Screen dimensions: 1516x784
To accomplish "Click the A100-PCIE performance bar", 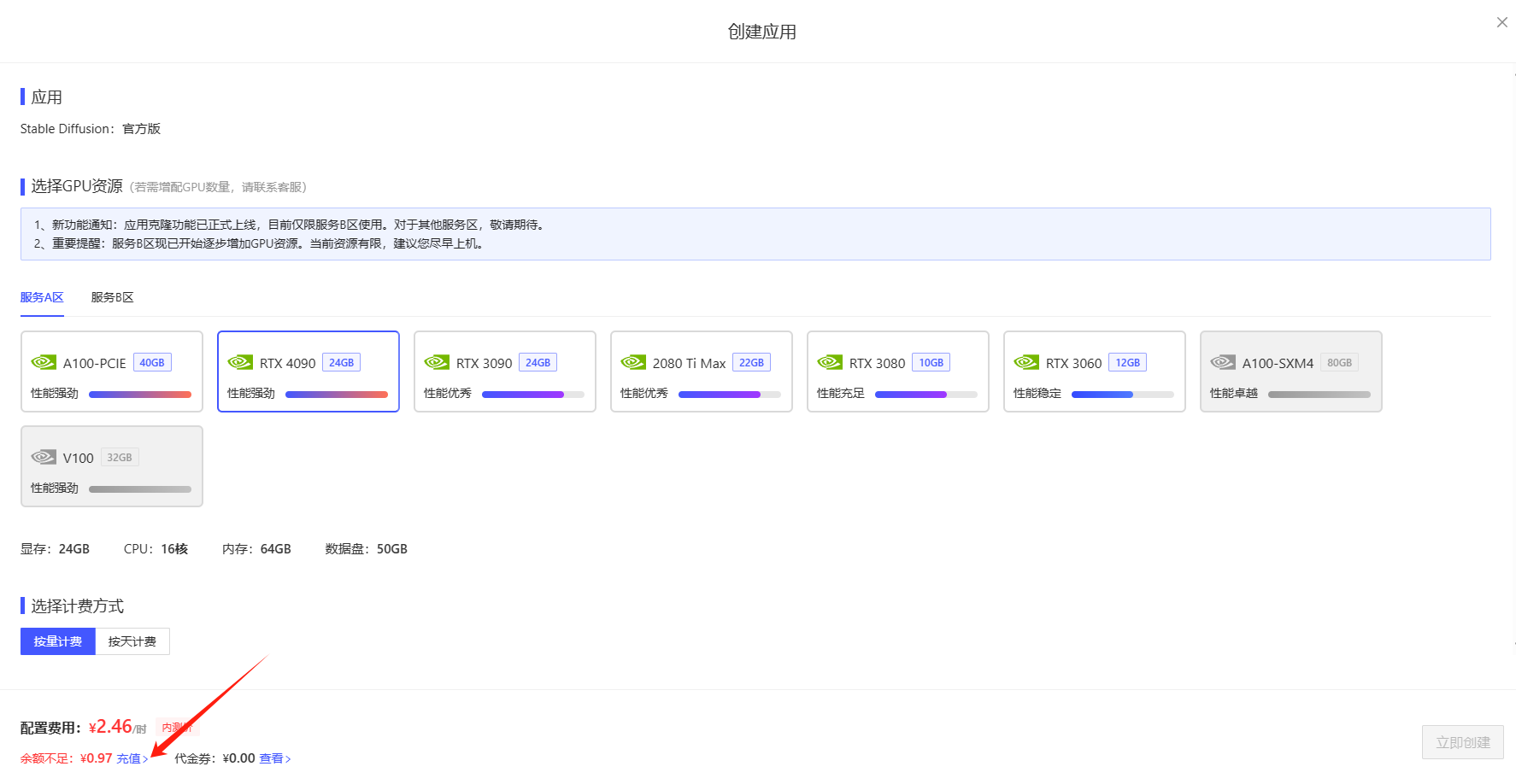I will pyautogui.click(x=140, y=395).
